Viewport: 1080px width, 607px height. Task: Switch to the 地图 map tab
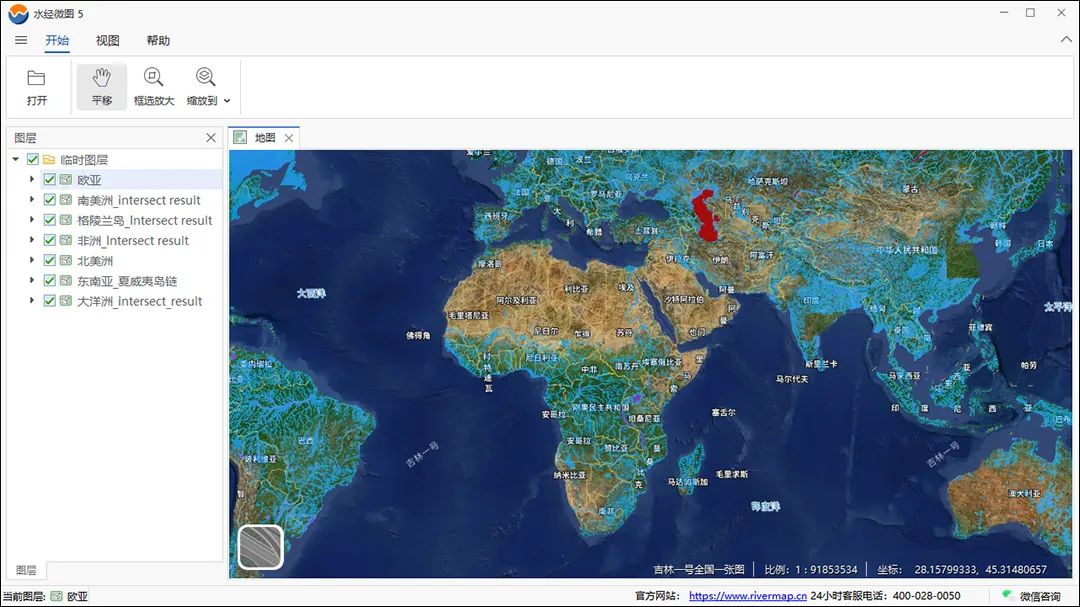click(264, 138)
